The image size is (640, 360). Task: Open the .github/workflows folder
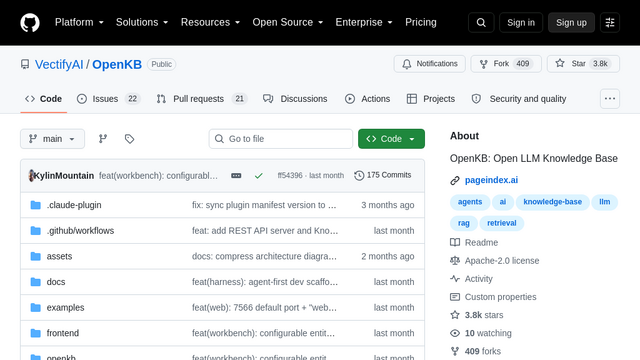(x=80, y=231)
